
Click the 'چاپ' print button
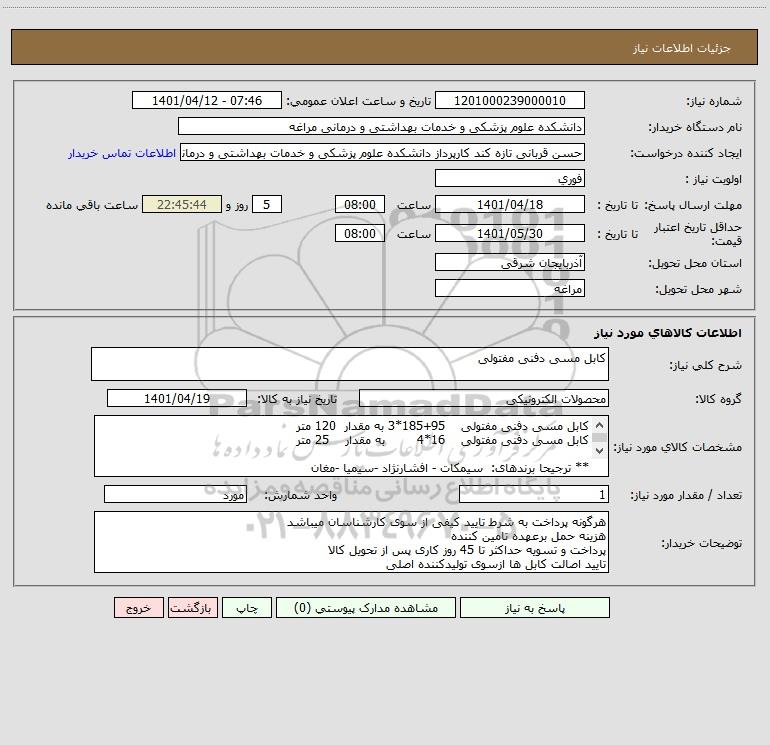247,608
